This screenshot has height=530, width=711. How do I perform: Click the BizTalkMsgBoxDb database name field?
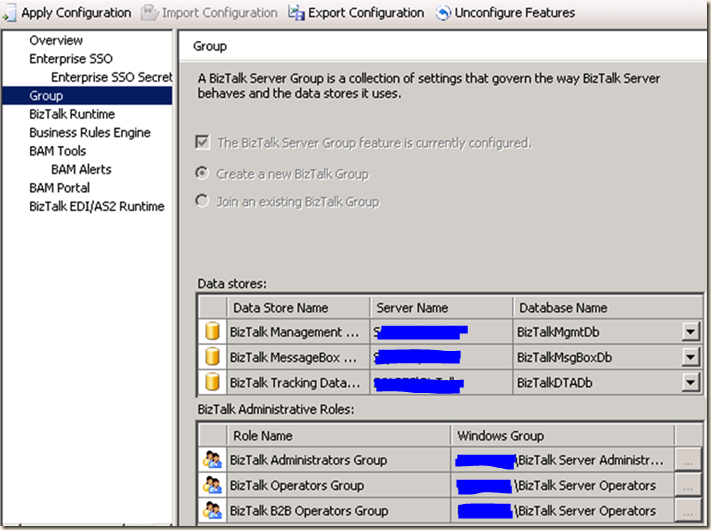(597, 357)
